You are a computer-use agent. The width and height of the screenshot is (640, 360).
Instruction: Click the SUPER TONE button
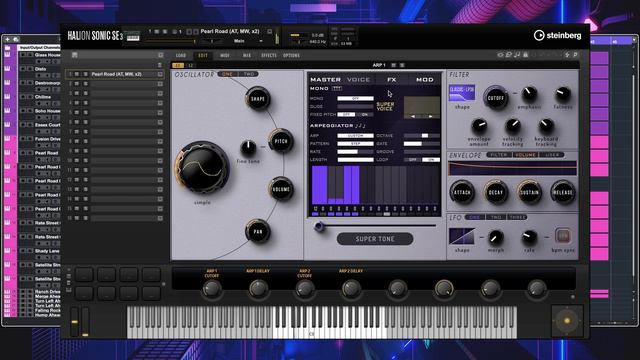(375, 239)
